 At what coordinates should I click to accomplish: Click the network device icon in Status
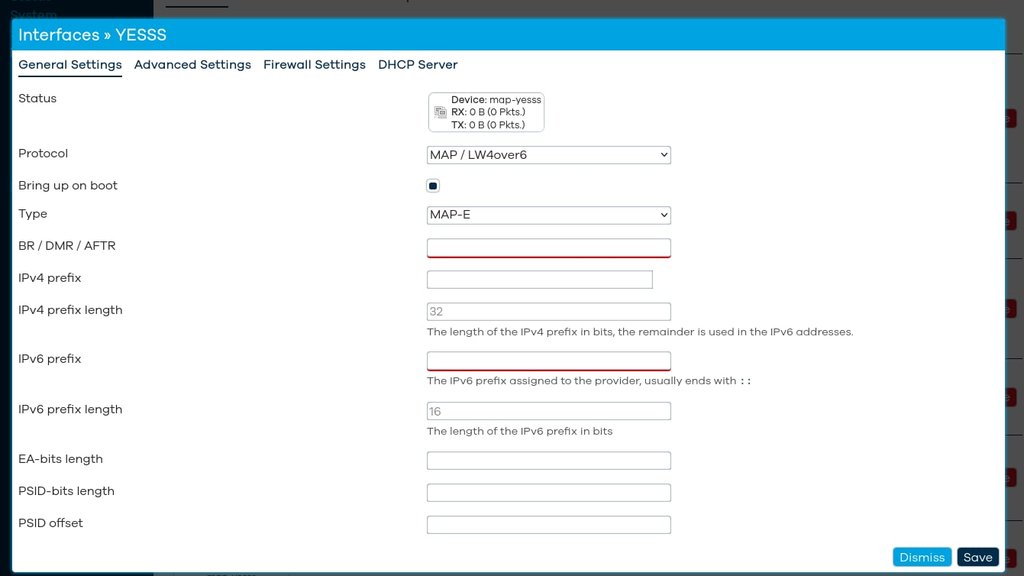coord(440,113)
